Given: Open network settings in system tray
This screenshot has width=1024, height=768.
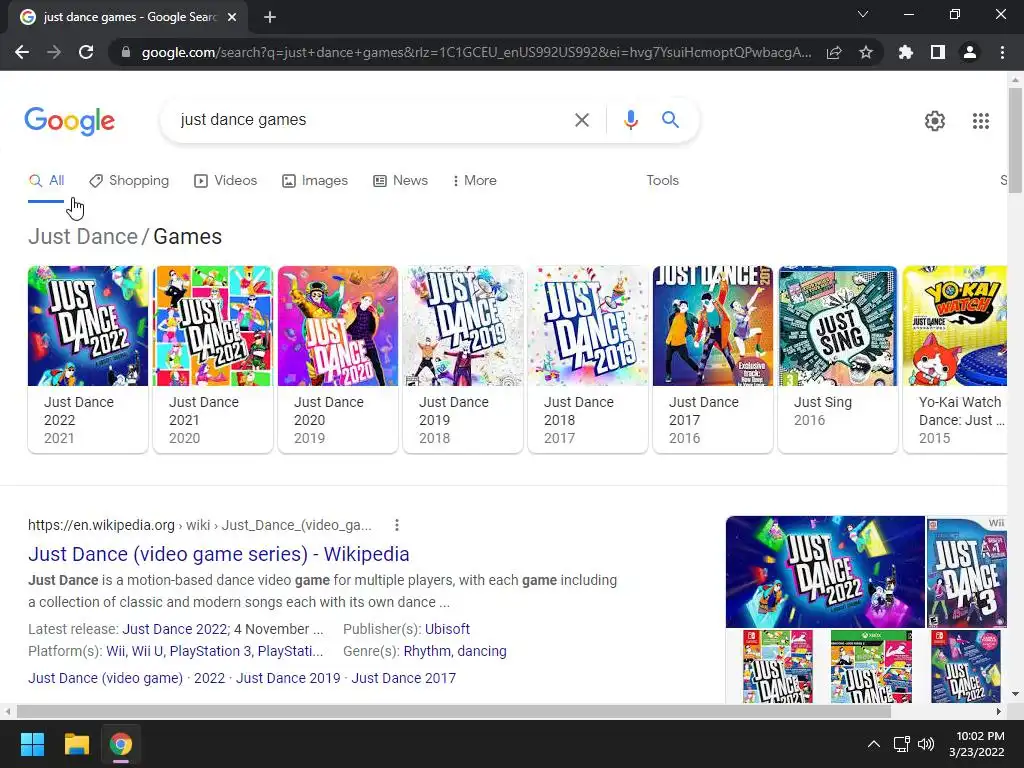Looking at the screenshot, I should pyautogui.click(x=902, y=744).
